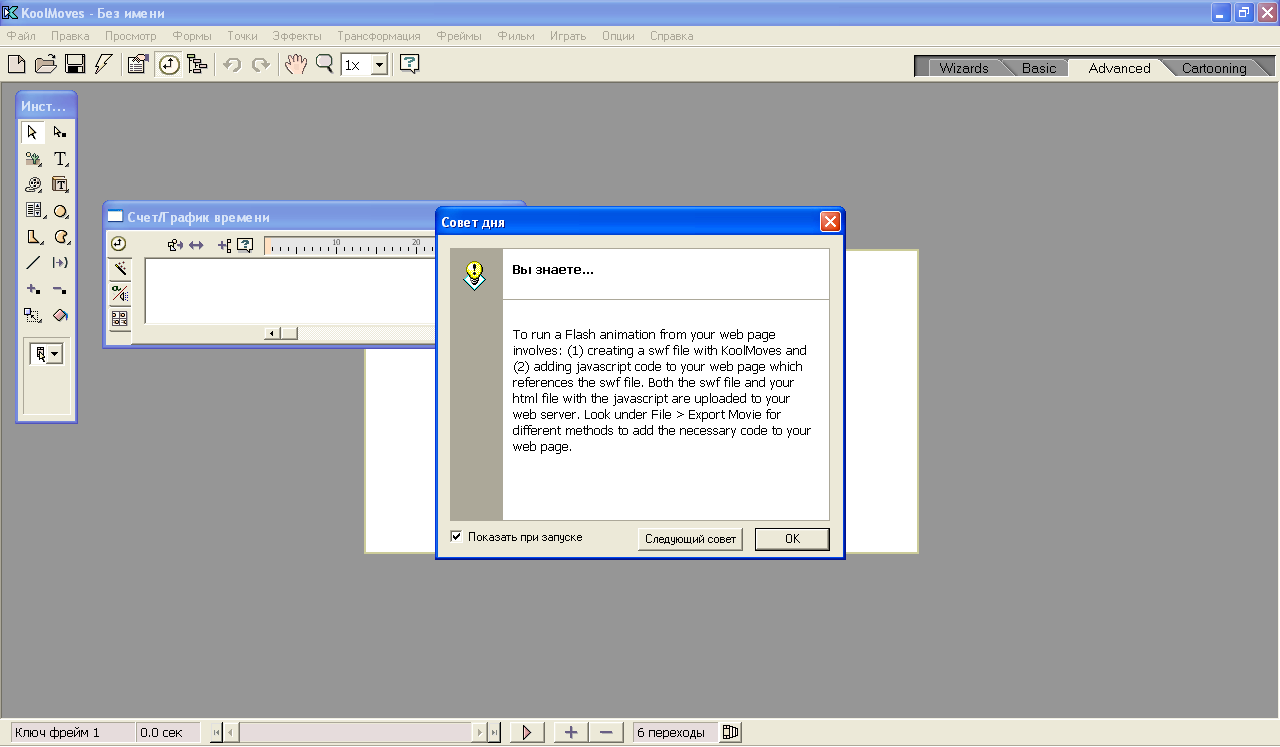This screenshot has height=747, width=1280.
Task: Open the 'Файл' menu
Action: pyautogui.click(x=21, y=36)
